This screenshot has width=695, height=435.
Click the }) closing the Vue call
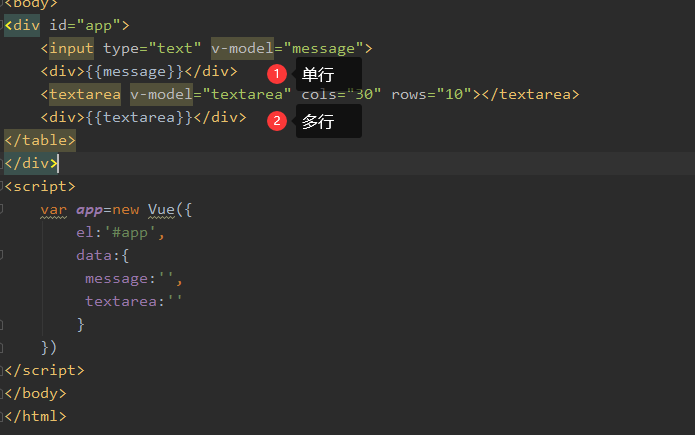click(49, 348)
